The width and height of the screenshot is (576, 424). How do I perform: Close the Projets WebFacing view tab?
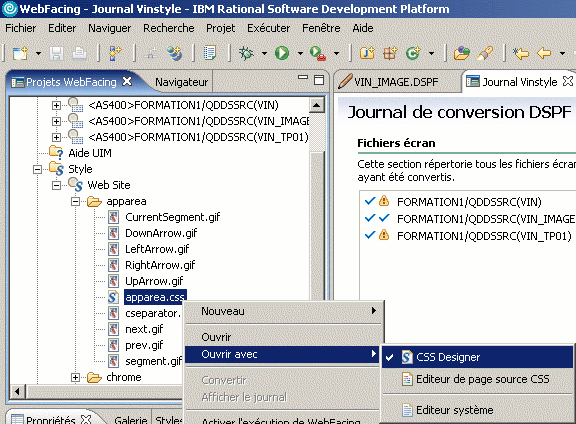(x=127, y=81)
